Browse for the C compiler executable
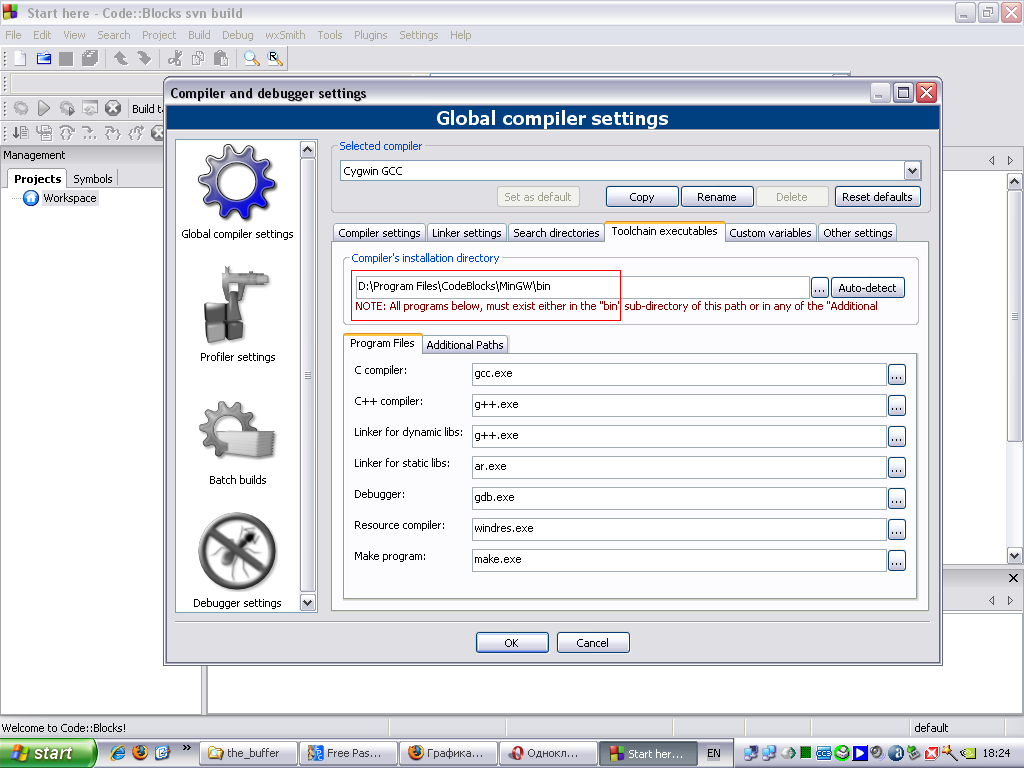Image resolution: width=1024 pixels, height=768 pixels. [x=896, y=374]
